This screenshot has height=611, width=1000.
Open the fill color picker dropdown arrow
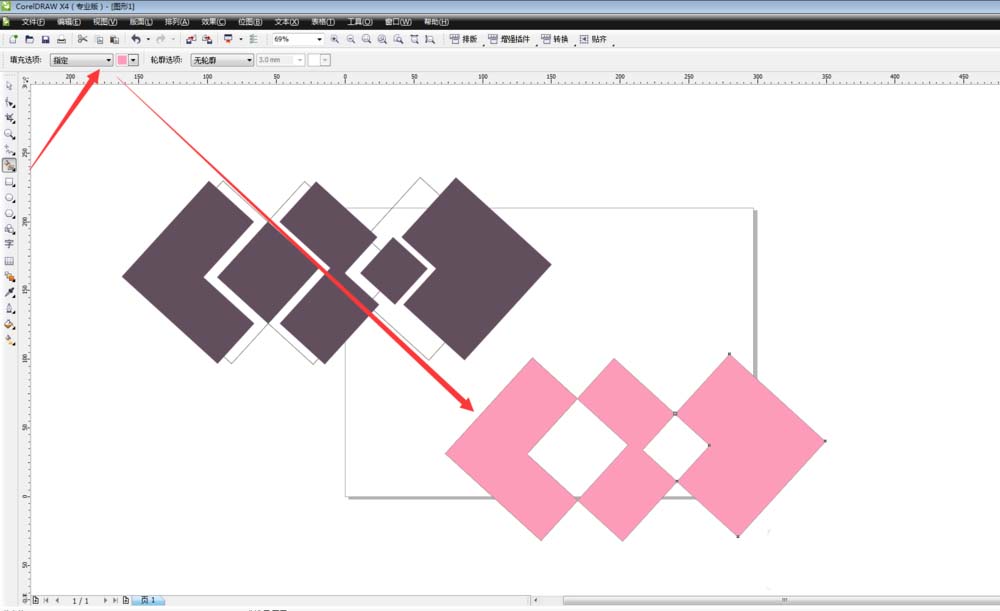point(133,60)
